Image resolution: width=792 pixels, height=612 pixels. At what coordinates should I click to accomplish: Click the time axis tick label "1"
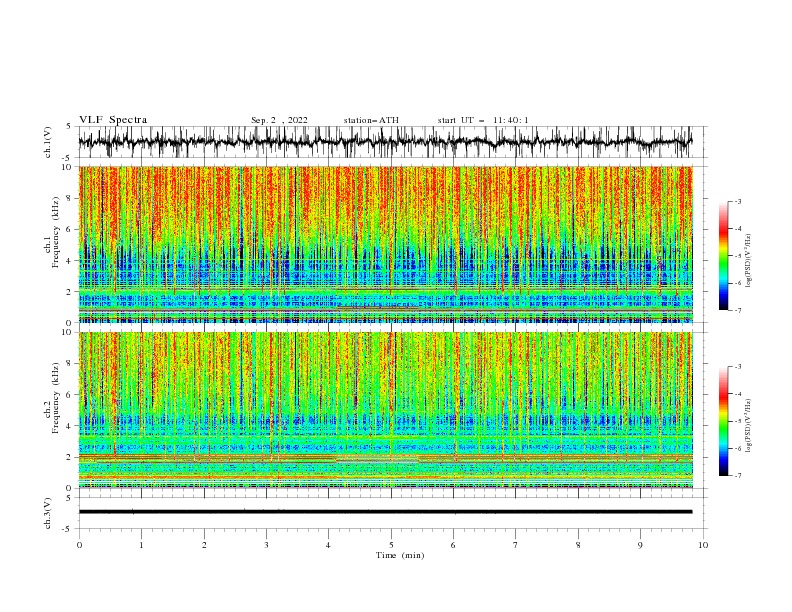(141, 545)
